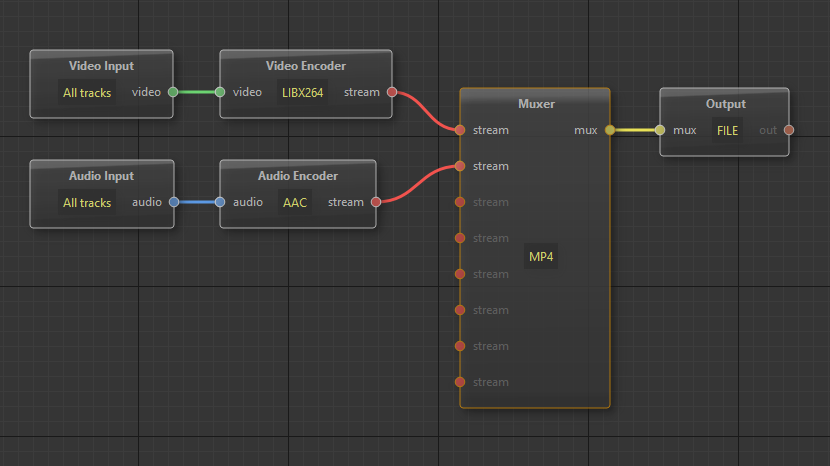
Task: Change the AAC codec on Audio Encoder
Action: coord(295,202)
